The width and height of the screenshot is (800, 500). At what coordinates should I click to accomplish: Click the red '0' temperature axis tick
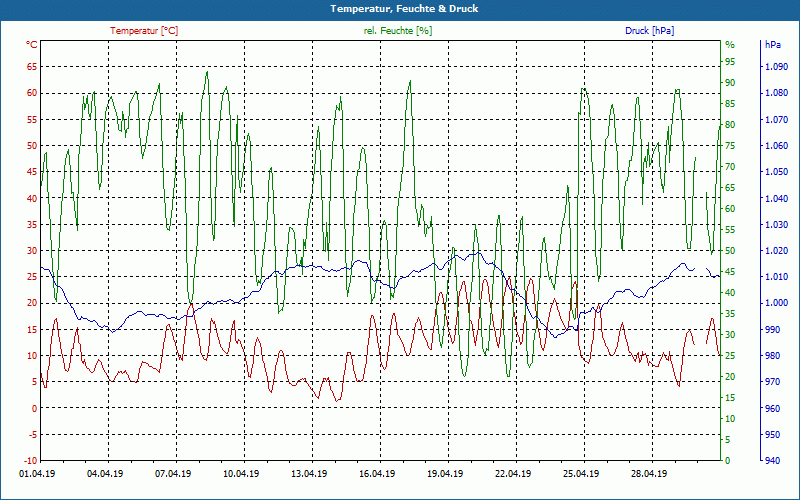point(35,408)
